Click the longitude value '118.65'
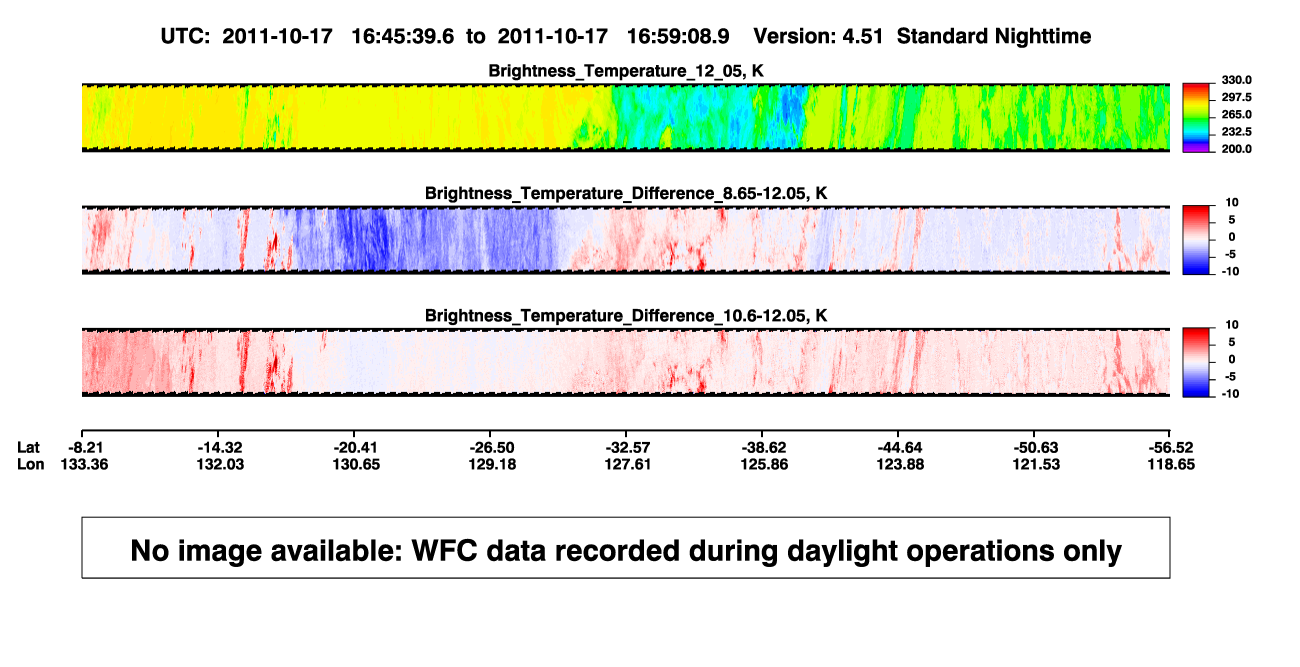 click(1170, 464)
